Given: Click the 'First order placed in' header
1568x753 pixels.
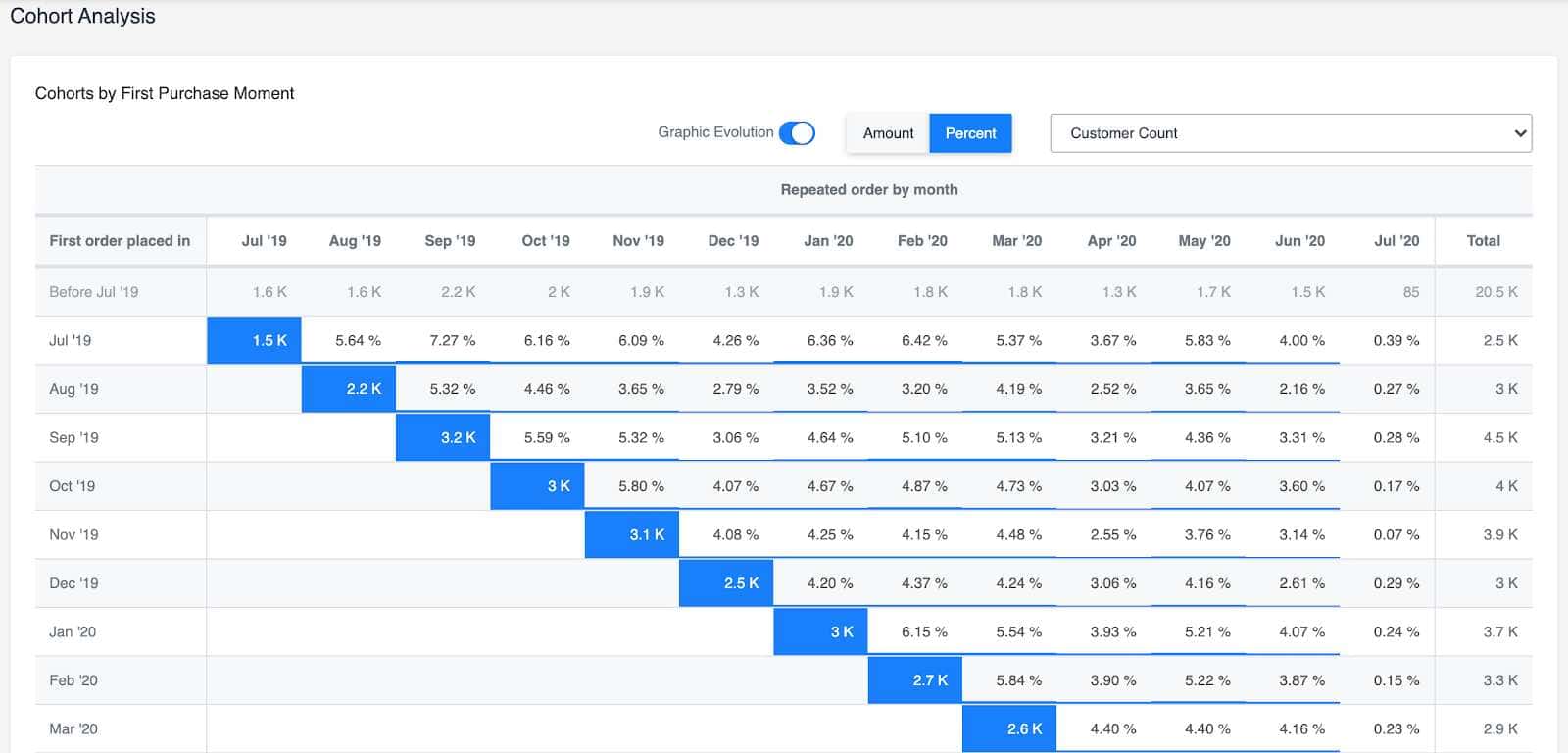Looking at the screenshot, I should (x=120, y=241).
